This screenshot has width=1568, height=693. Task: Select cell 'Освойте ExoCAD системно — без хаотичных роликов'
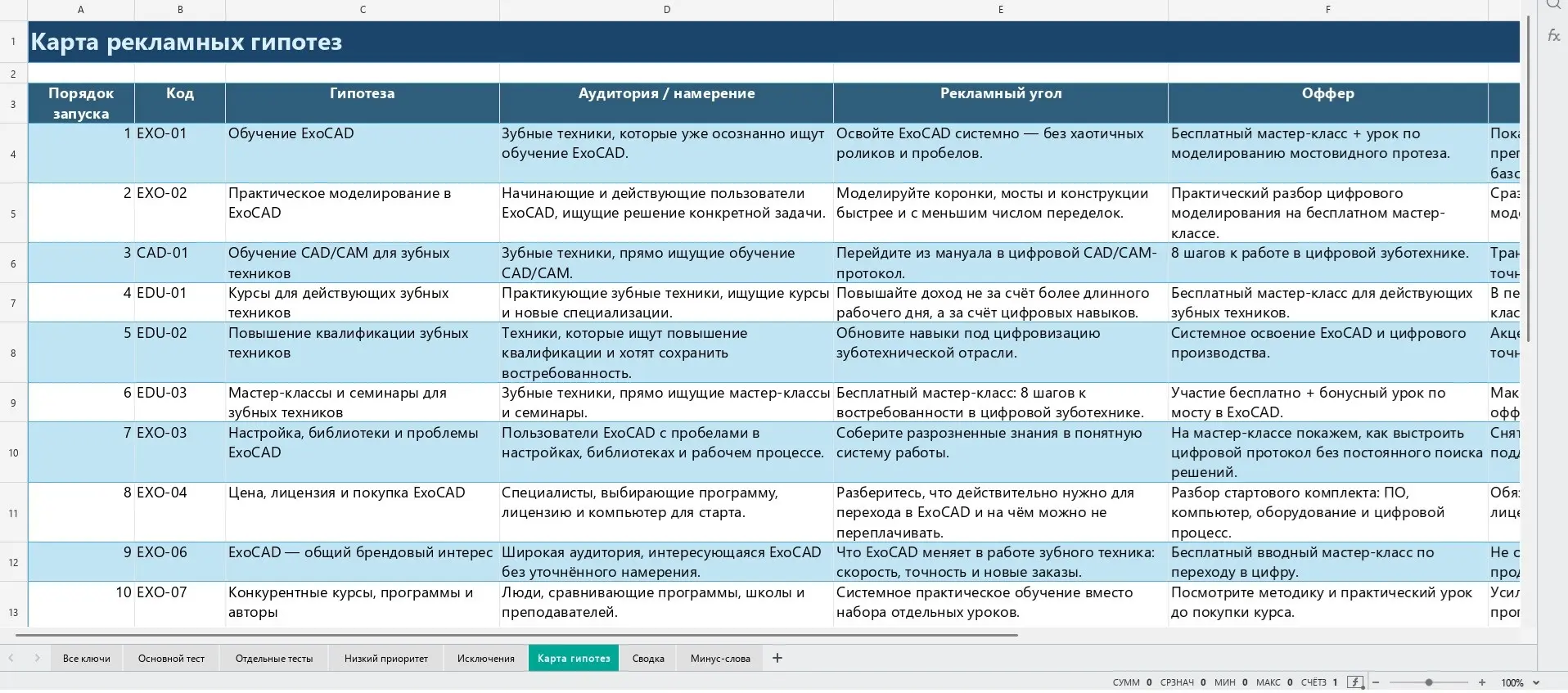click(x=1001, y=153)
